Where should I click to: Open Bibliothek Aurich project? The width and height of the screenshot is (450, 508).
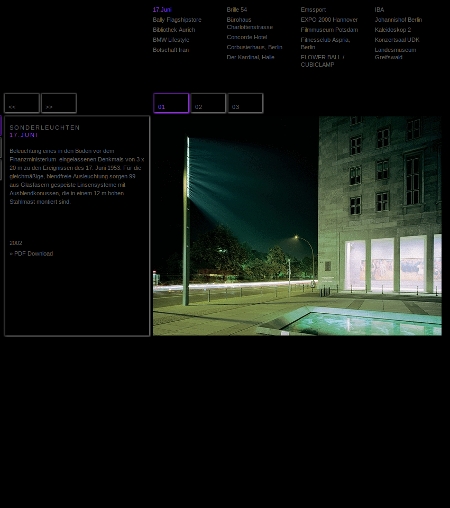pyautogui.click(x=174, y=30)
